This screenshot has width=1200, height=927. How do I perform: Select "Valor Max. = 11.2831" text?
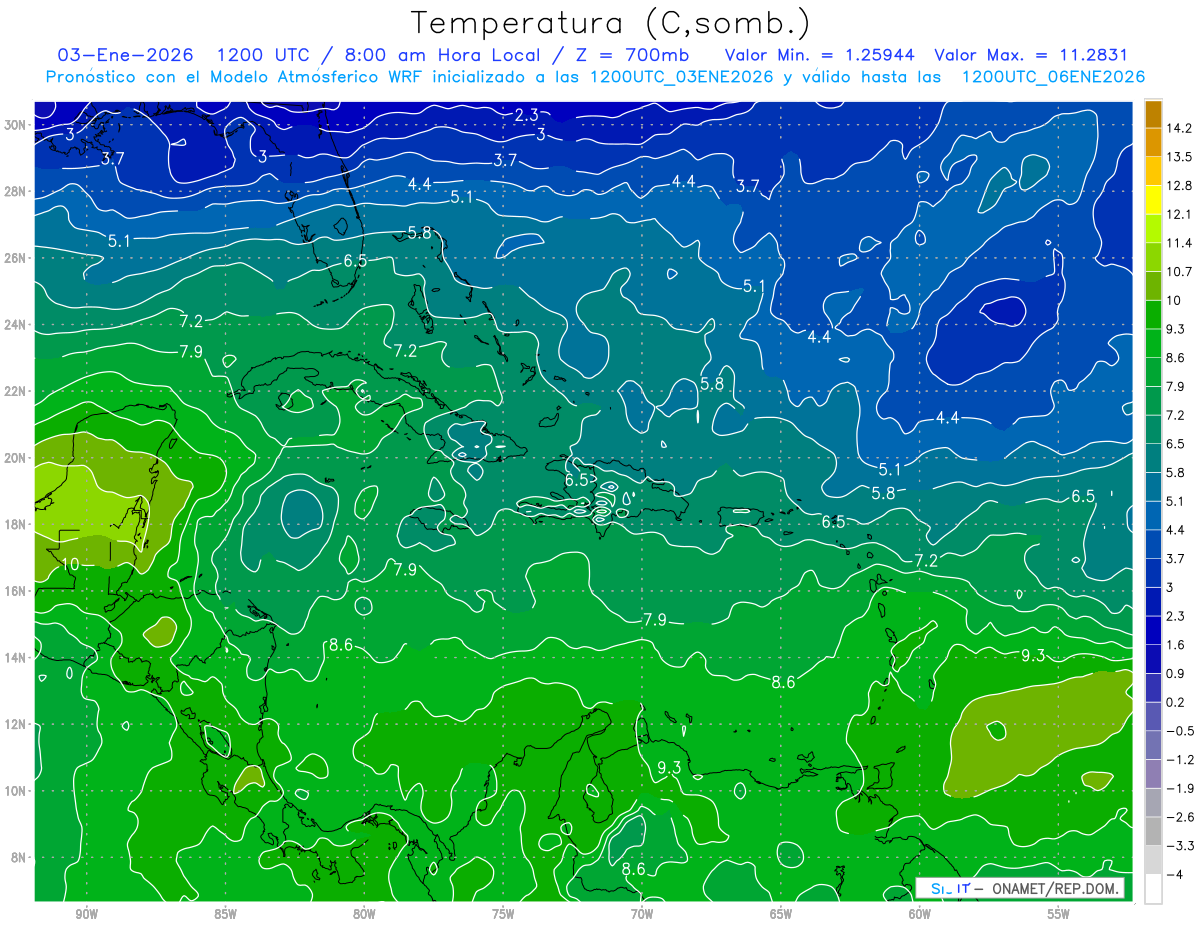1031,54
